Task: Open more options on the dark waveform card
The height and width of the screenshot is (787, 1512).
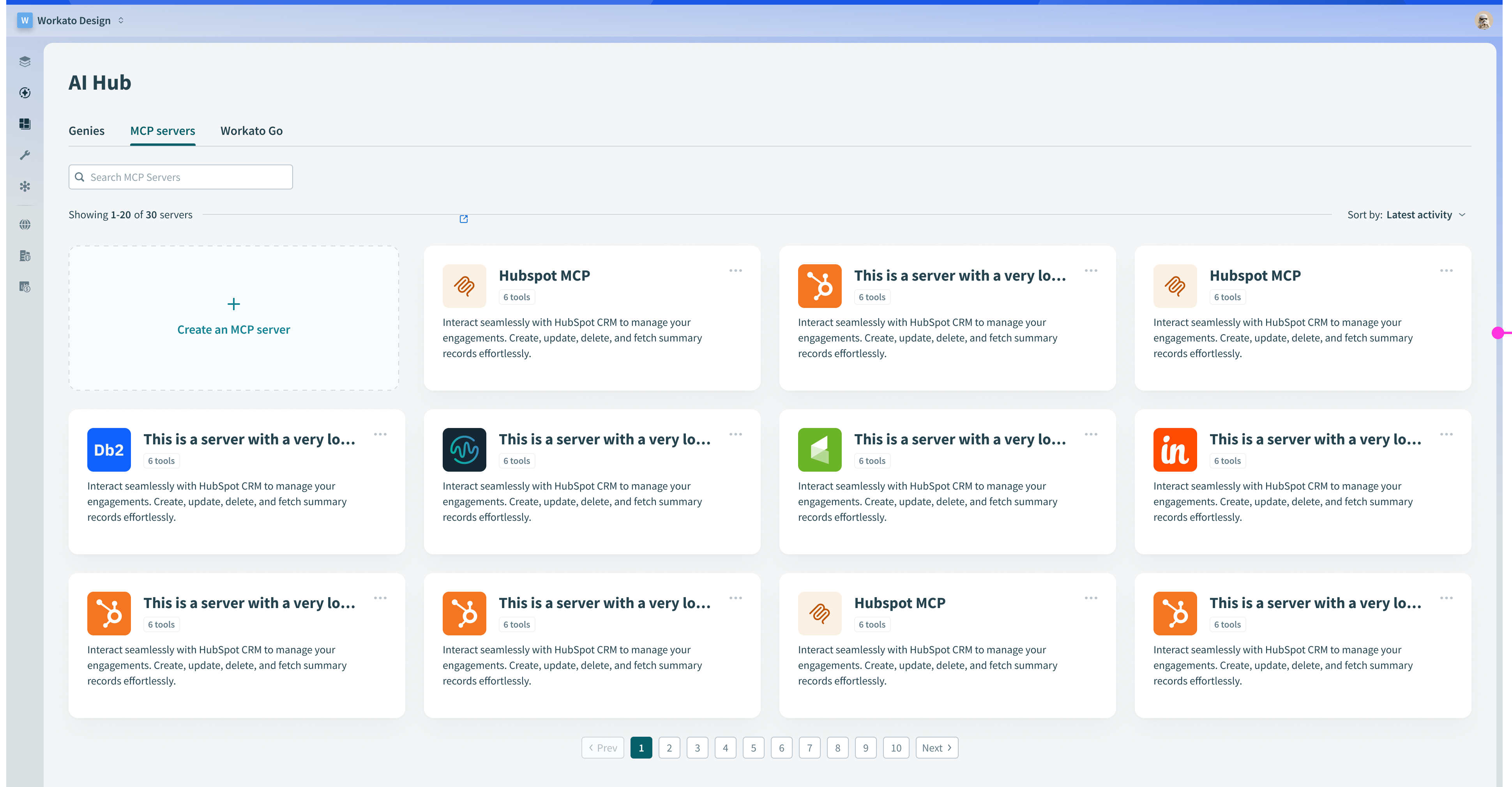Action: (735, 435)
